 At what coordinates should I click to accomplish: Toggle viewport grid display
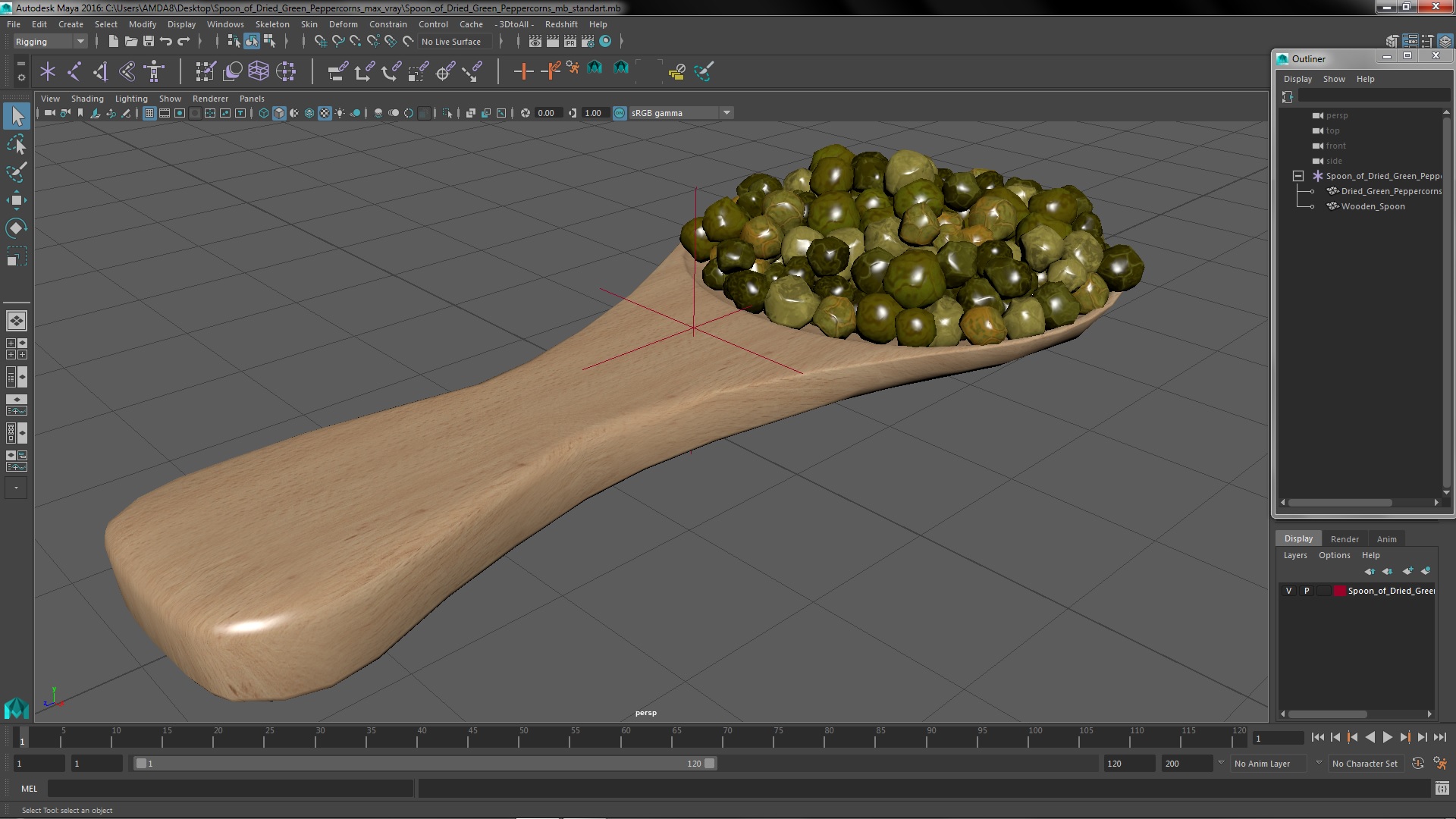[x=149, y=113]
